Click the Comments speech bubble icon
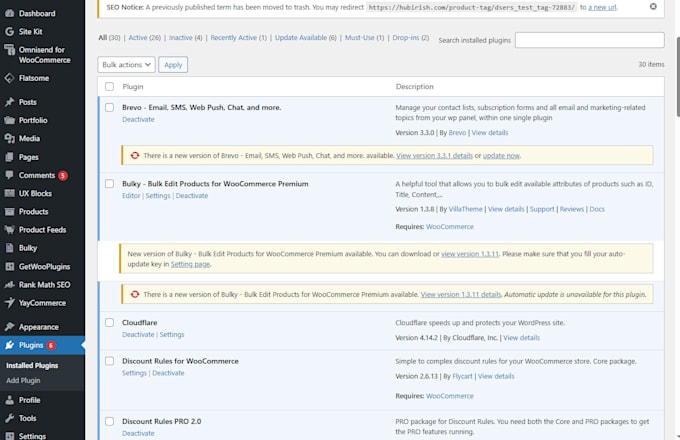 point(9,175)
